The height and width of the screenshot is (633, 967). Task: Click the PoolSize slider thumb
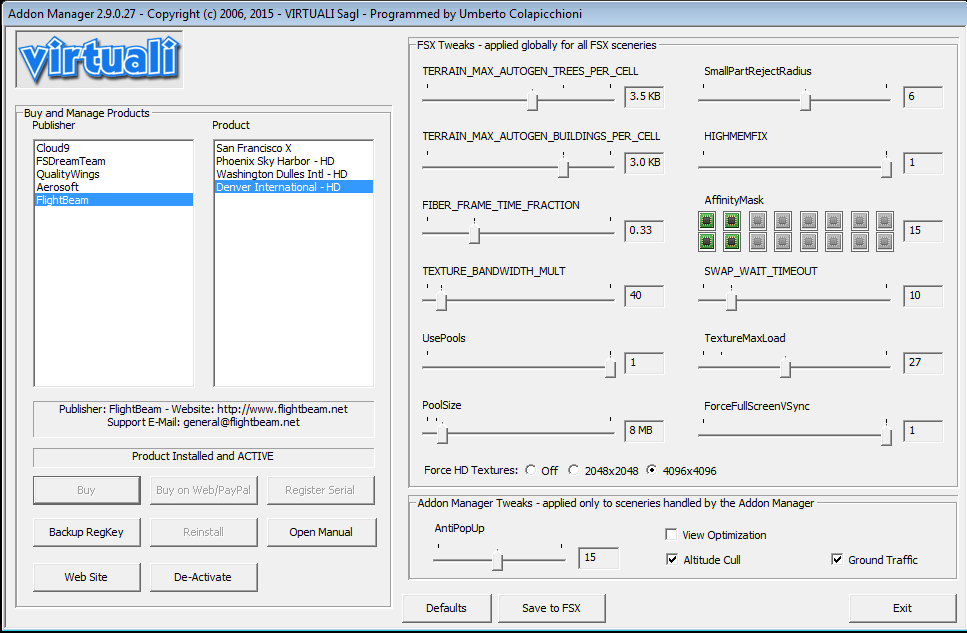click(442, 434)
